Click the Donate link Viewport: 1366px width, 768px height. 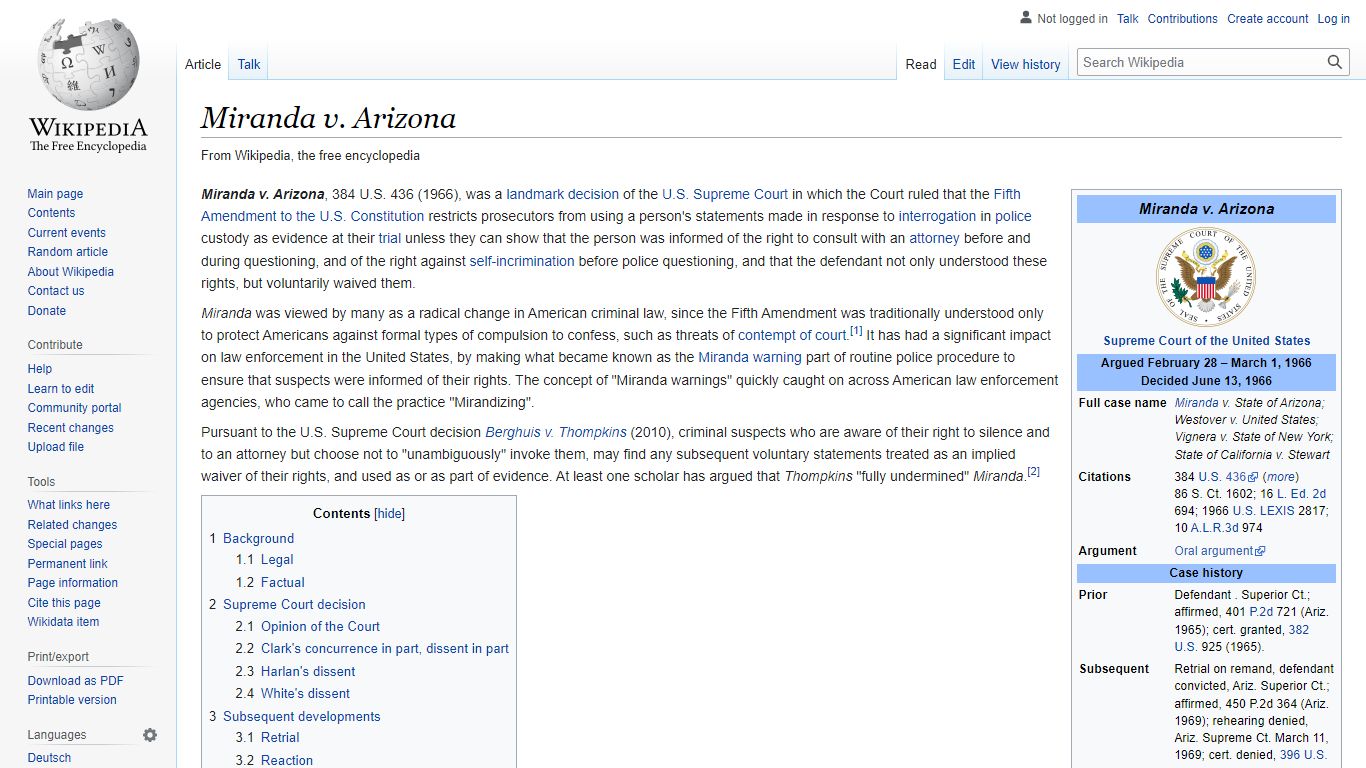47,311
